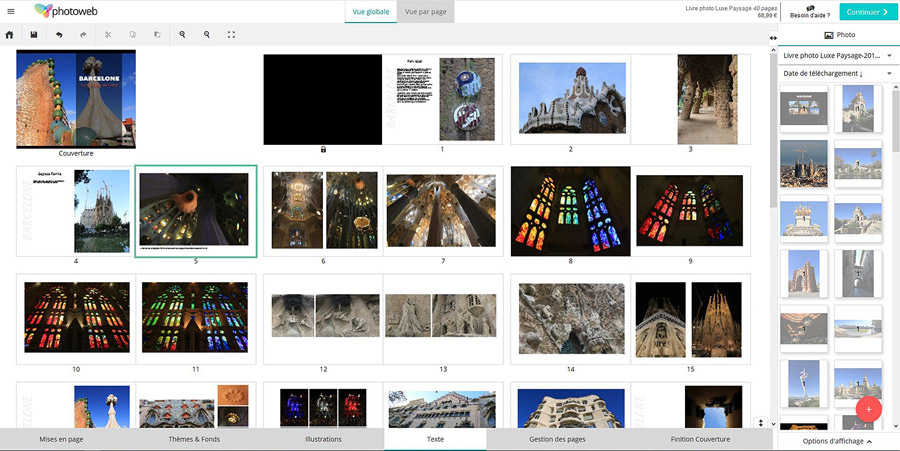The image size is (900, 451).
Task: Select page 13 sculpture thumbnail
Action: pos(443,319)
